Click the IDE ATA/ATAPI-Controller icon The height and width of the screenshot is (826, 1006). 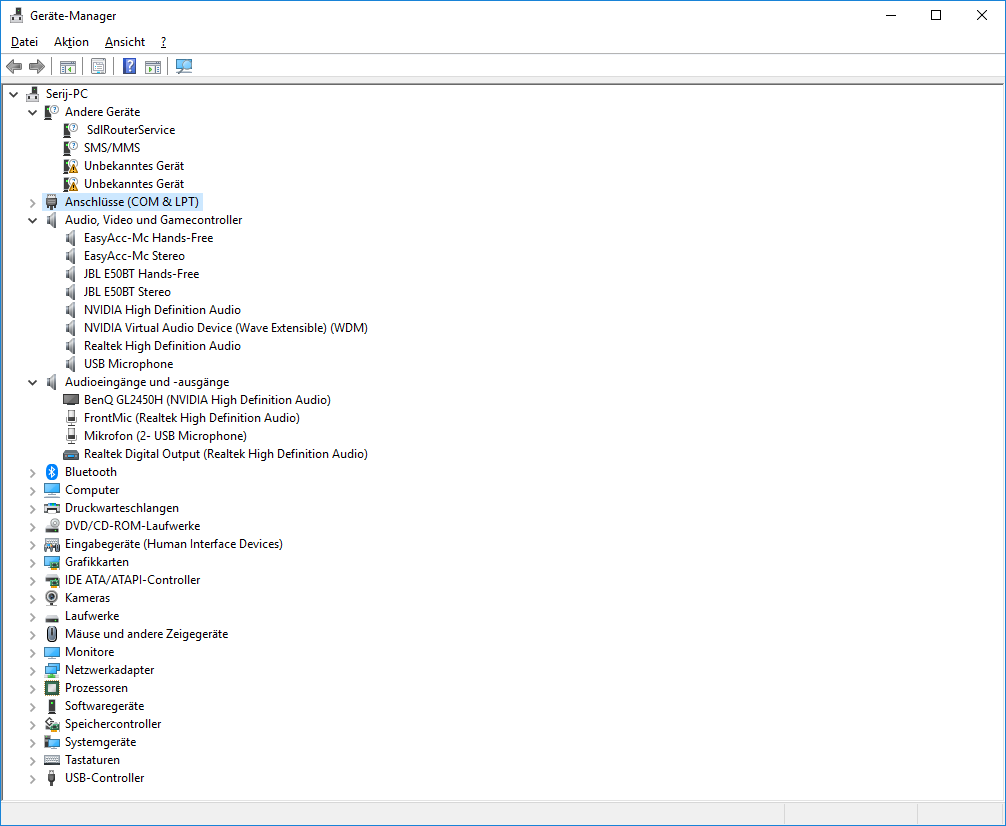(52, 580)
